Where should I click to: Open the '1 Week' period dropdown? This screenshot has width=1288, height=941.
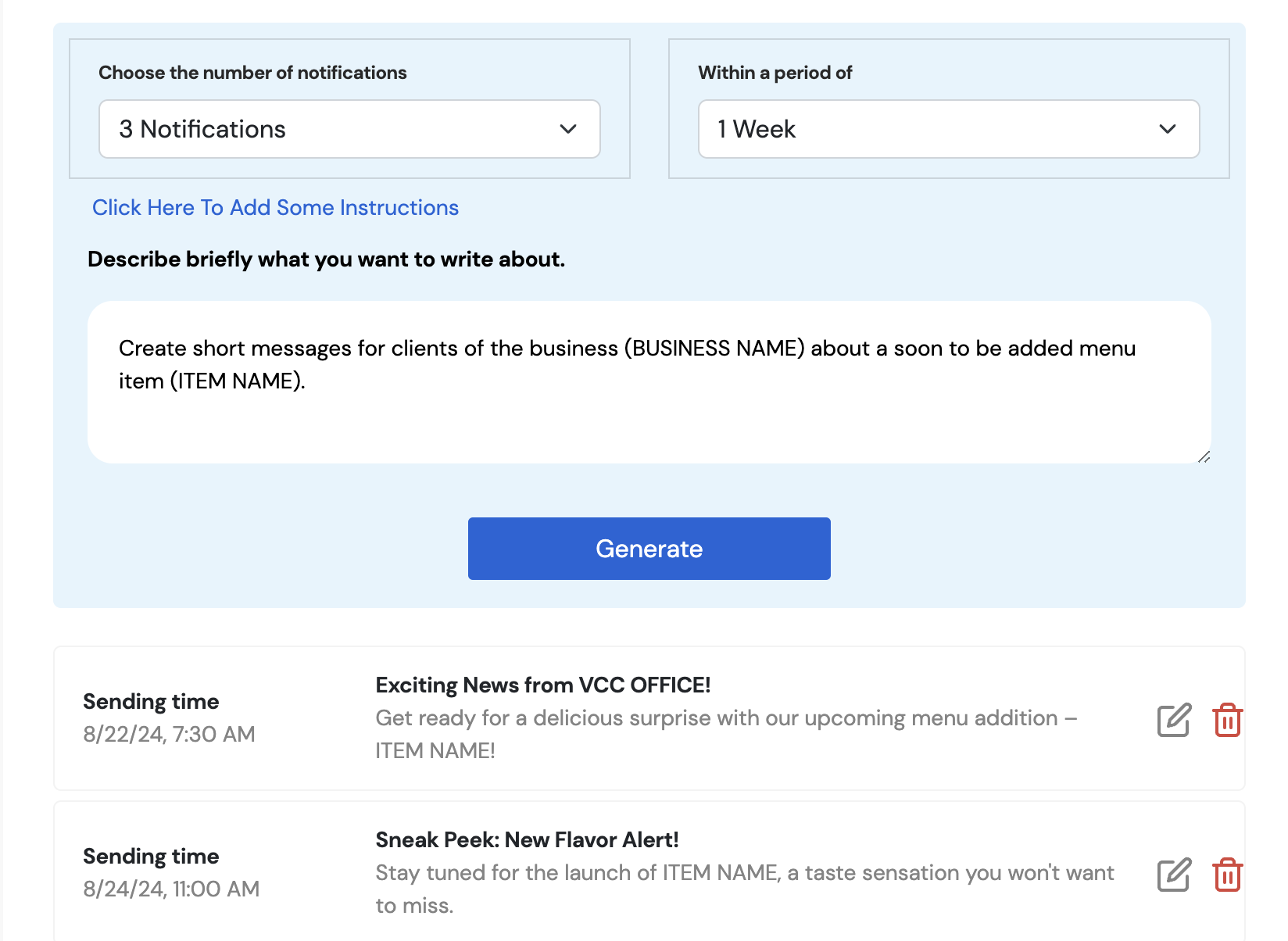(x=949, y=129)
